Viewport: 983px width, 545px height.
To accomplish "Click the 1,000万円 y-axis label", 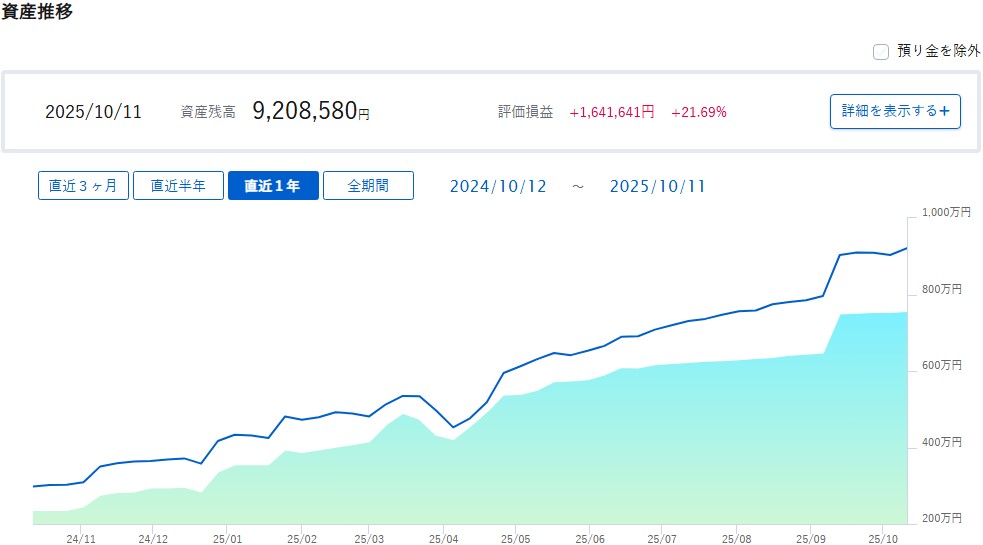I will pyautogui.click(x=941, y=213).
